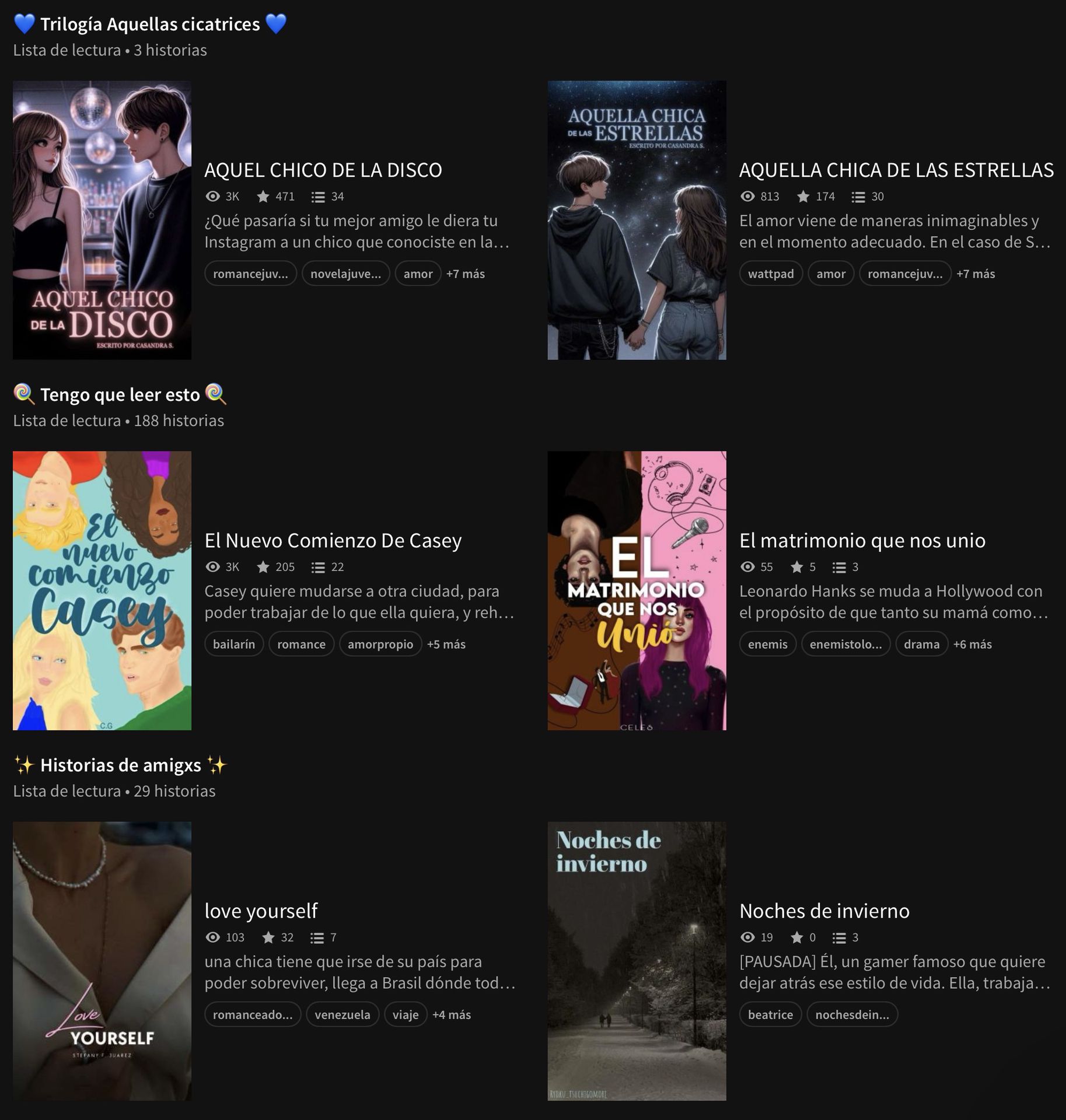Click star icon beside 205 votes
Screen dimensions: 1066x1120
pos(263,567)
